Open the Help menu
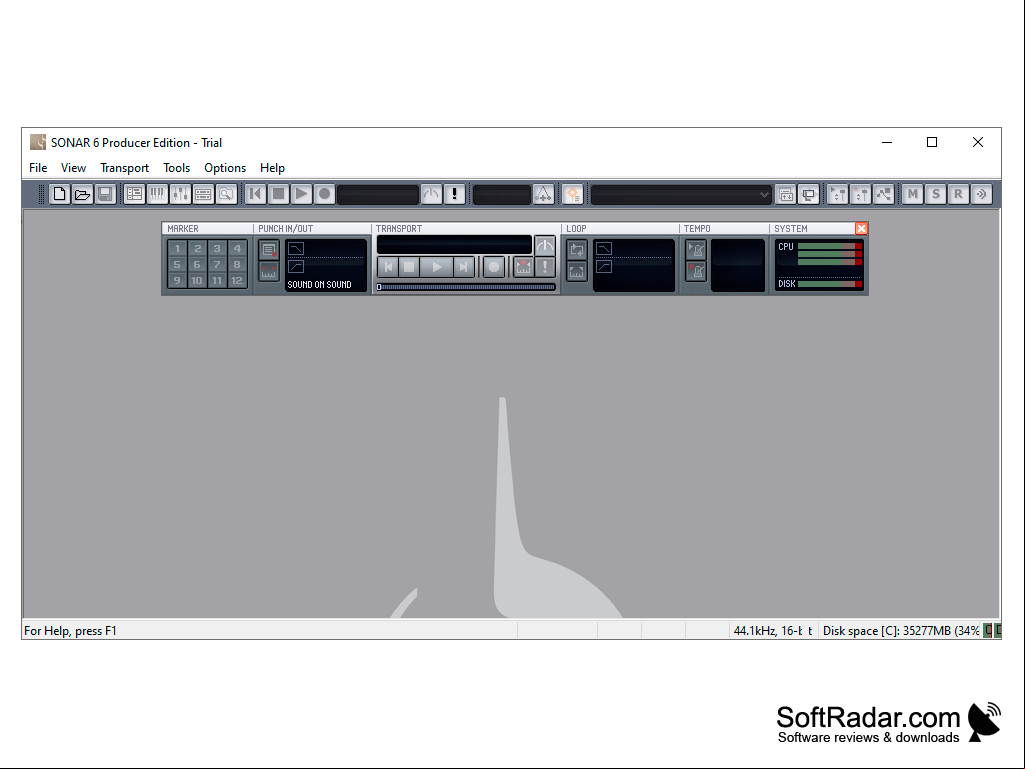The image size is (1025, 769). 272,168
